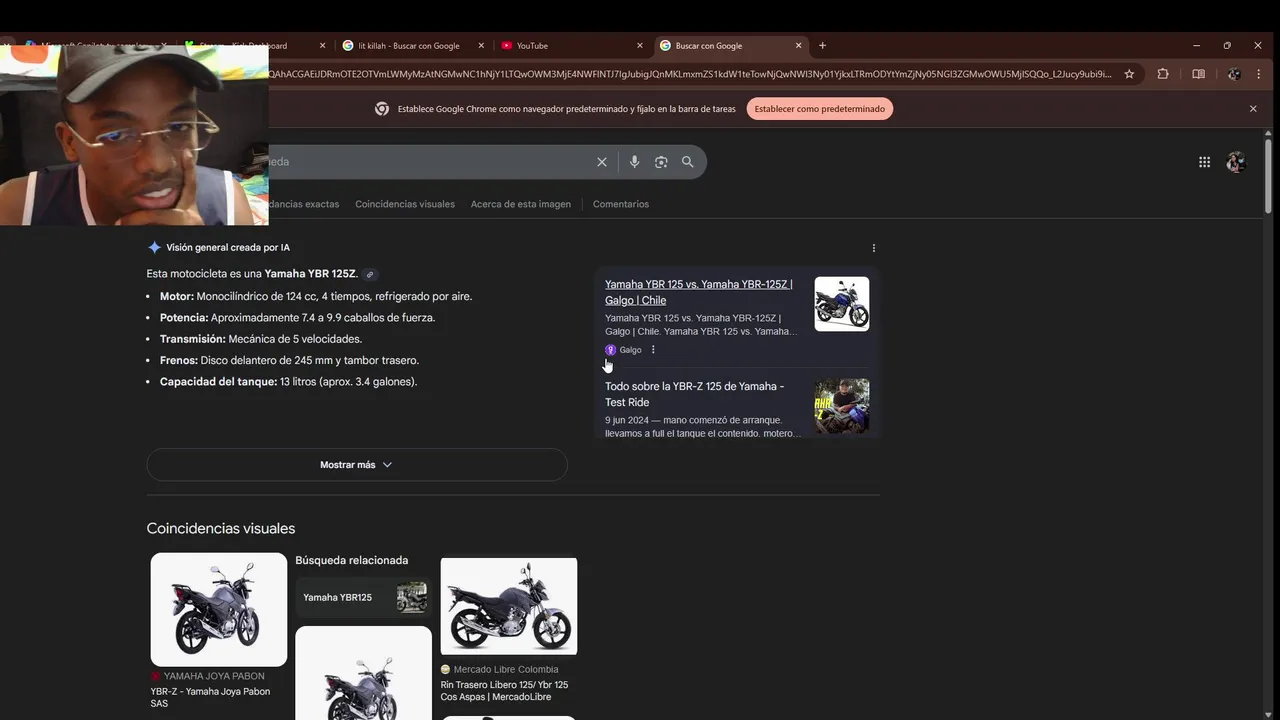Click the search magnifier icon
This screenshot has height=720, width=1280.
(687, 162)
